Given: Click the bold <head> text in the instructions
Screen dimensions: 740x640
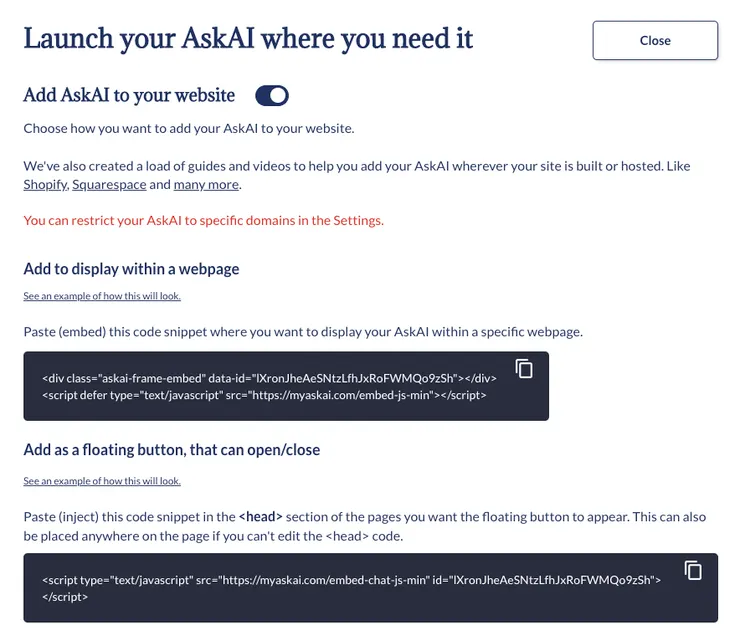Looking at the screenshot, I should click(x=260, y=517).
